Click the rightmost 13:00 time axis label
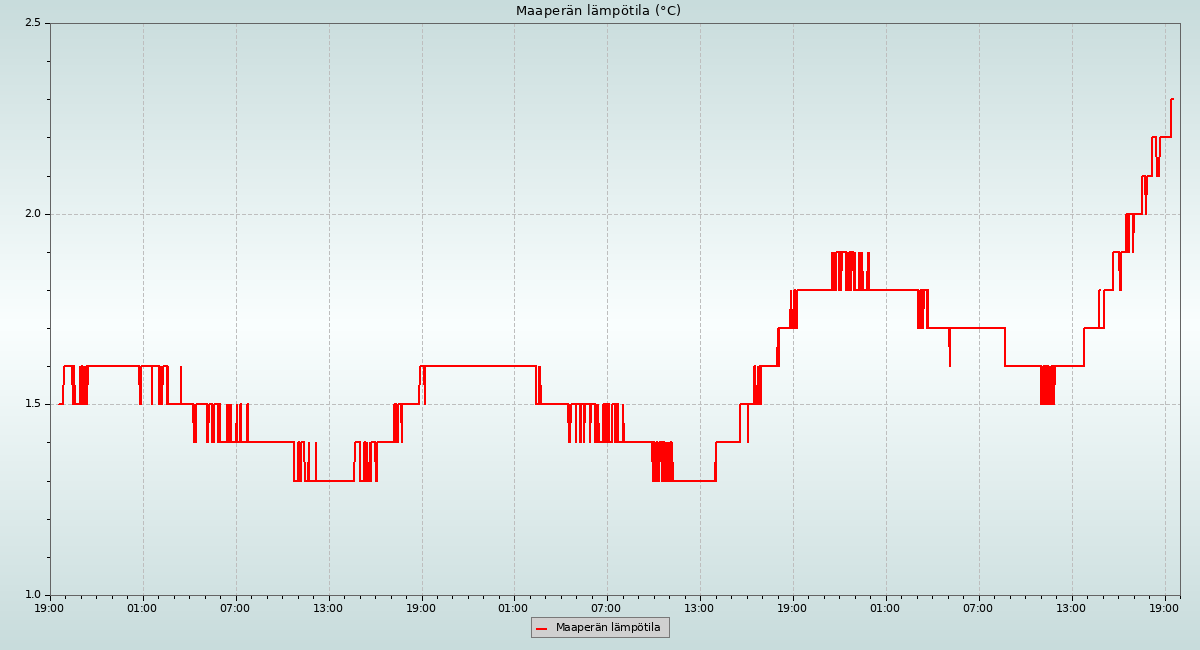This screenshot has width=1200, height=650. tap(1072, 607)
